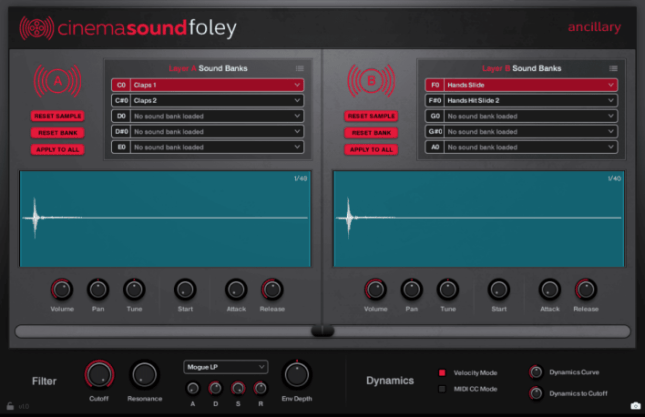
Task: Adjust the Layer A Release knob
Action: click(x=272, y=290)
